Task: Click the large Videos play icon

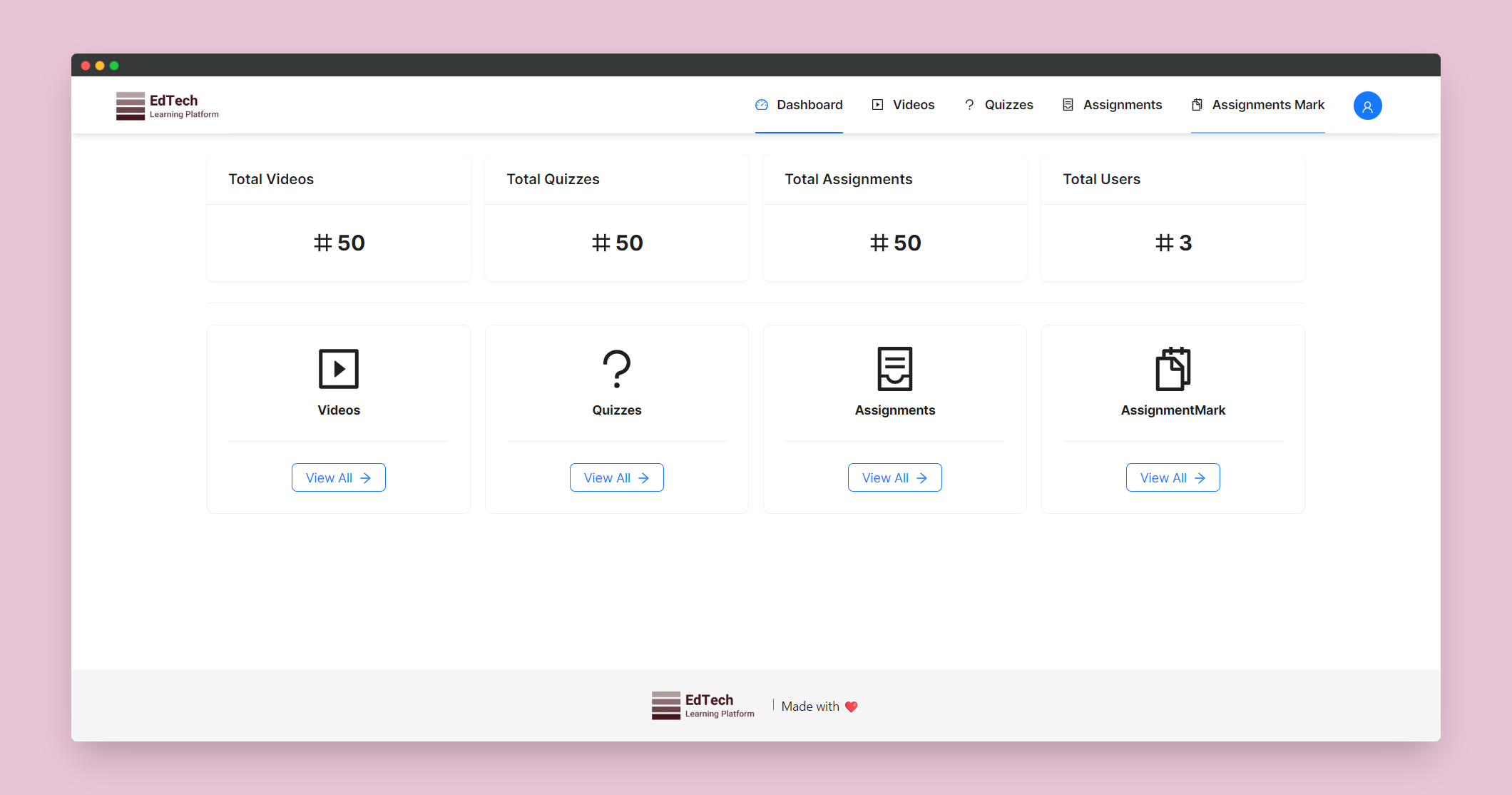Action: 338,368
